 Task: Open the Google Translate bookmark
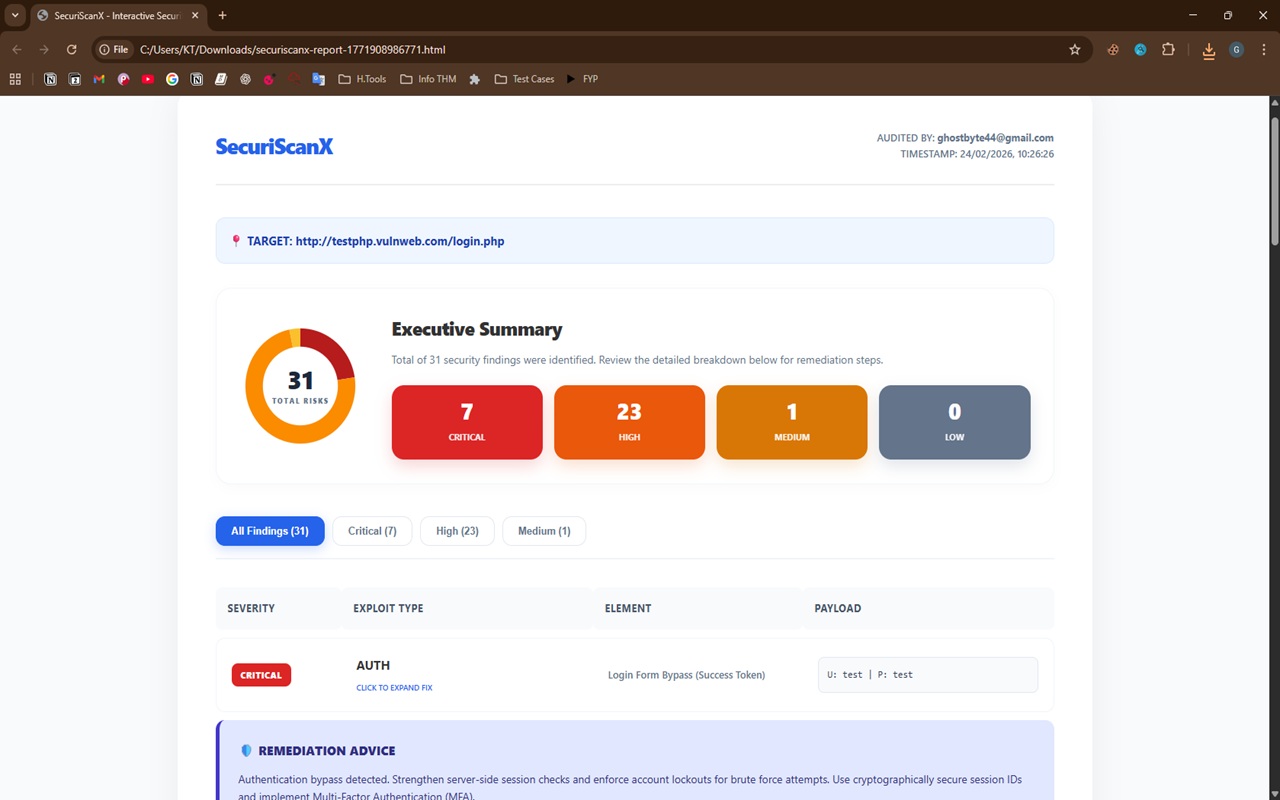[319, 79]
